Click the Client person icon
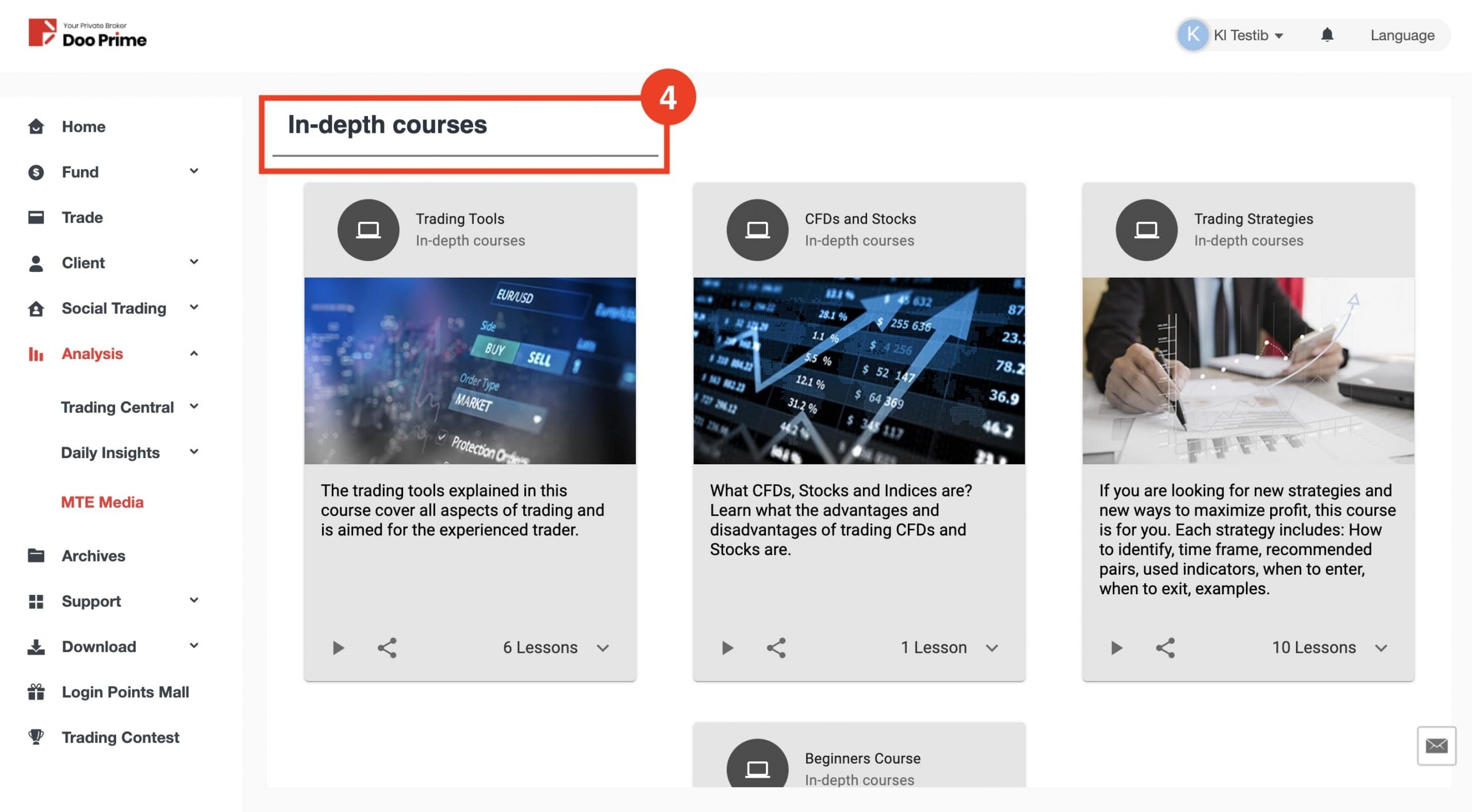Image resolution: width=1472 pixels, height=812 pixels. 36,263
